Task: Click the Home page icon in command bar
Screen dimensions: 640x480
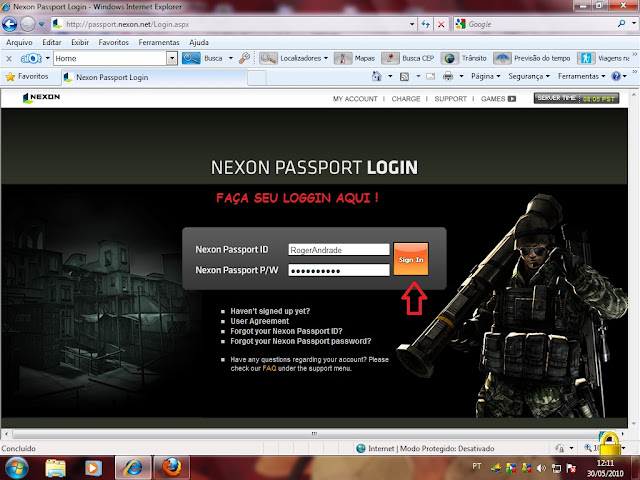Action: pos(376,76)
